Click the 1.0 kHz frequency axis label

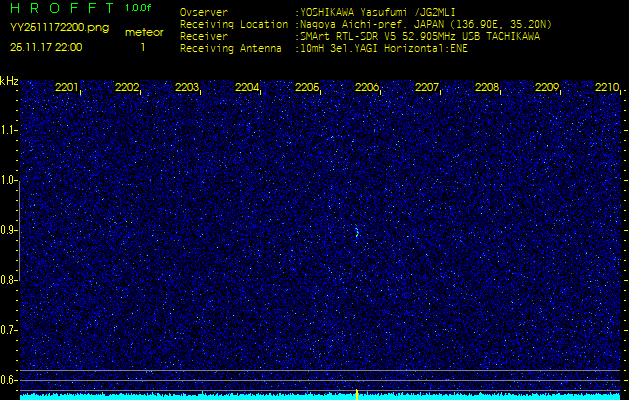point(8,181)
